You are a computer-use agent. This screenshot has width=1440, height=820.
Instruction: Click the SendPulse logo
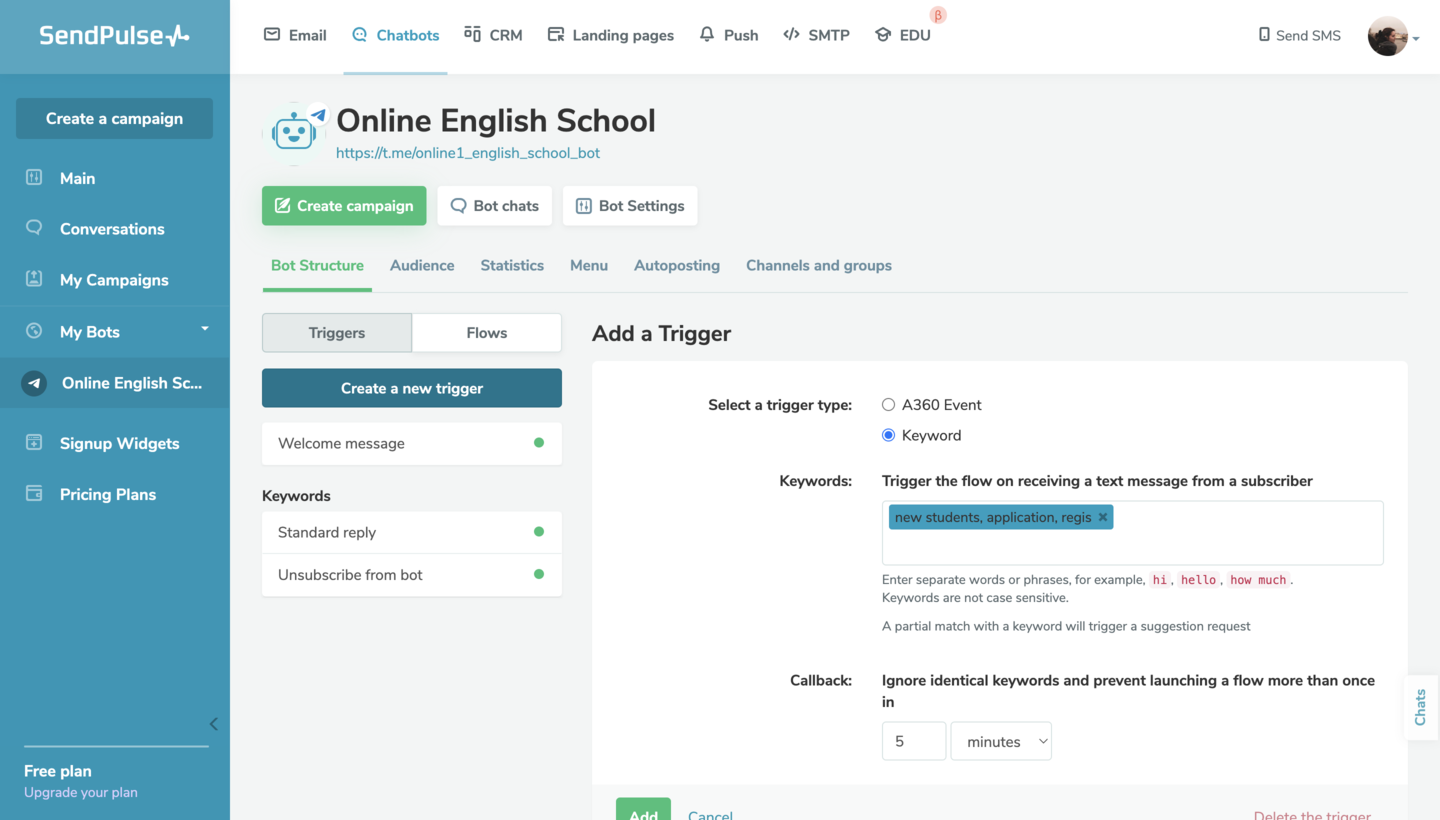(114, 36)
